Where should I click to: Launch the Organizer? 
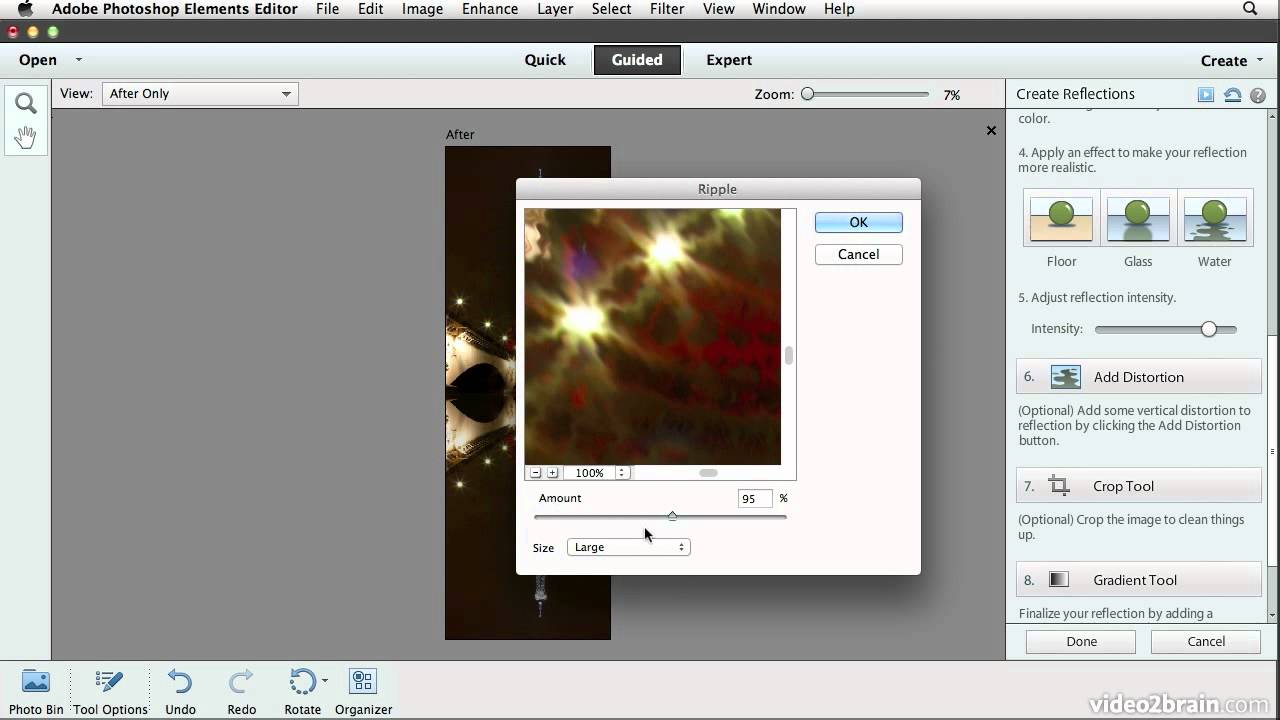point(363,692)
